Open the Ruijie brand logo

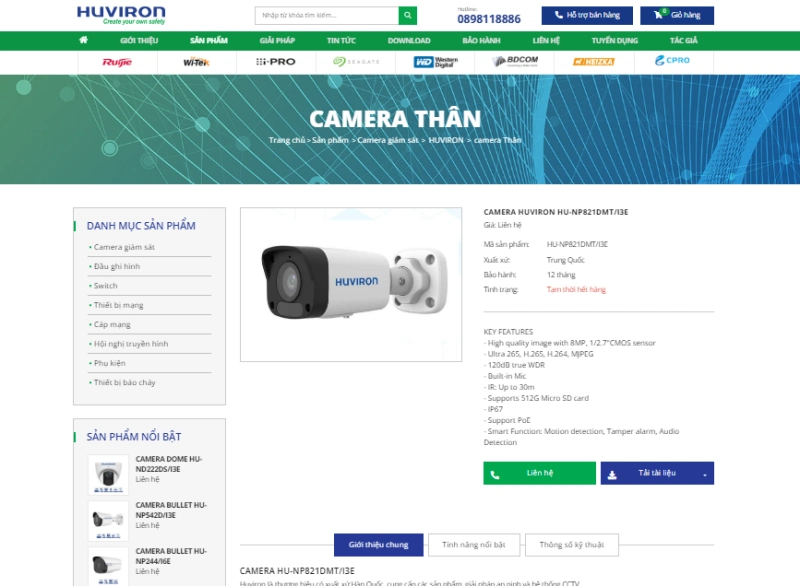(117, 62)
